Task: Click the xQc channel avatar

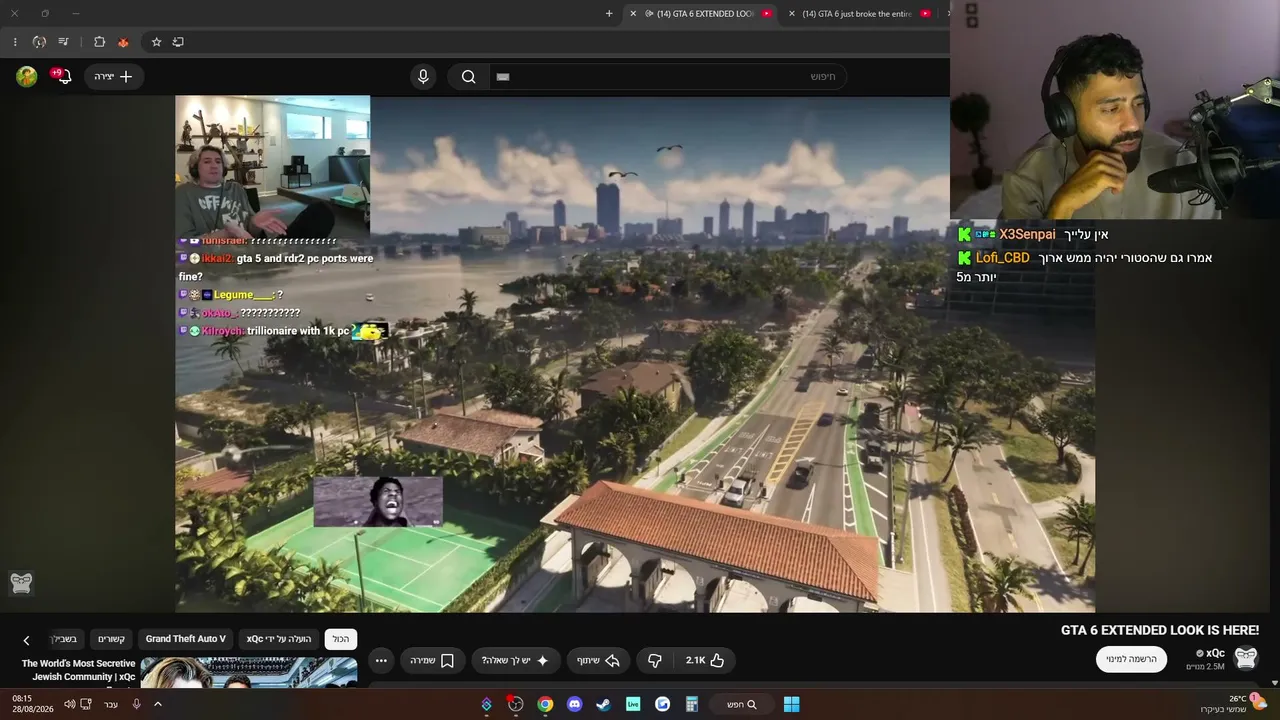Action: [x=1245, y=657]
